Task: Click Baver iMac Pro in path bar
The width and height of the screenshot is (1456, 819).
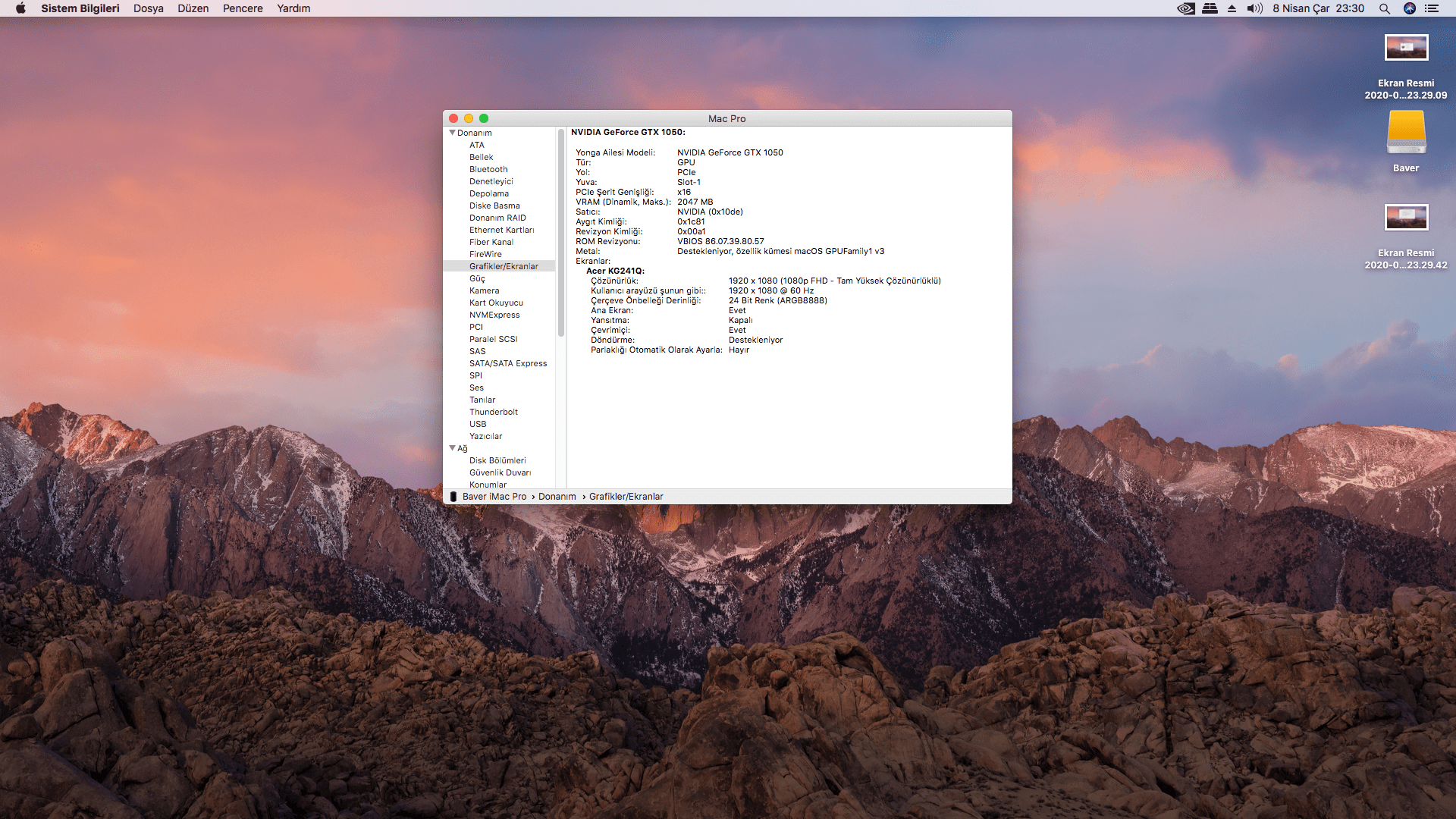Action: pyautogui.click(x=494, y=497)
